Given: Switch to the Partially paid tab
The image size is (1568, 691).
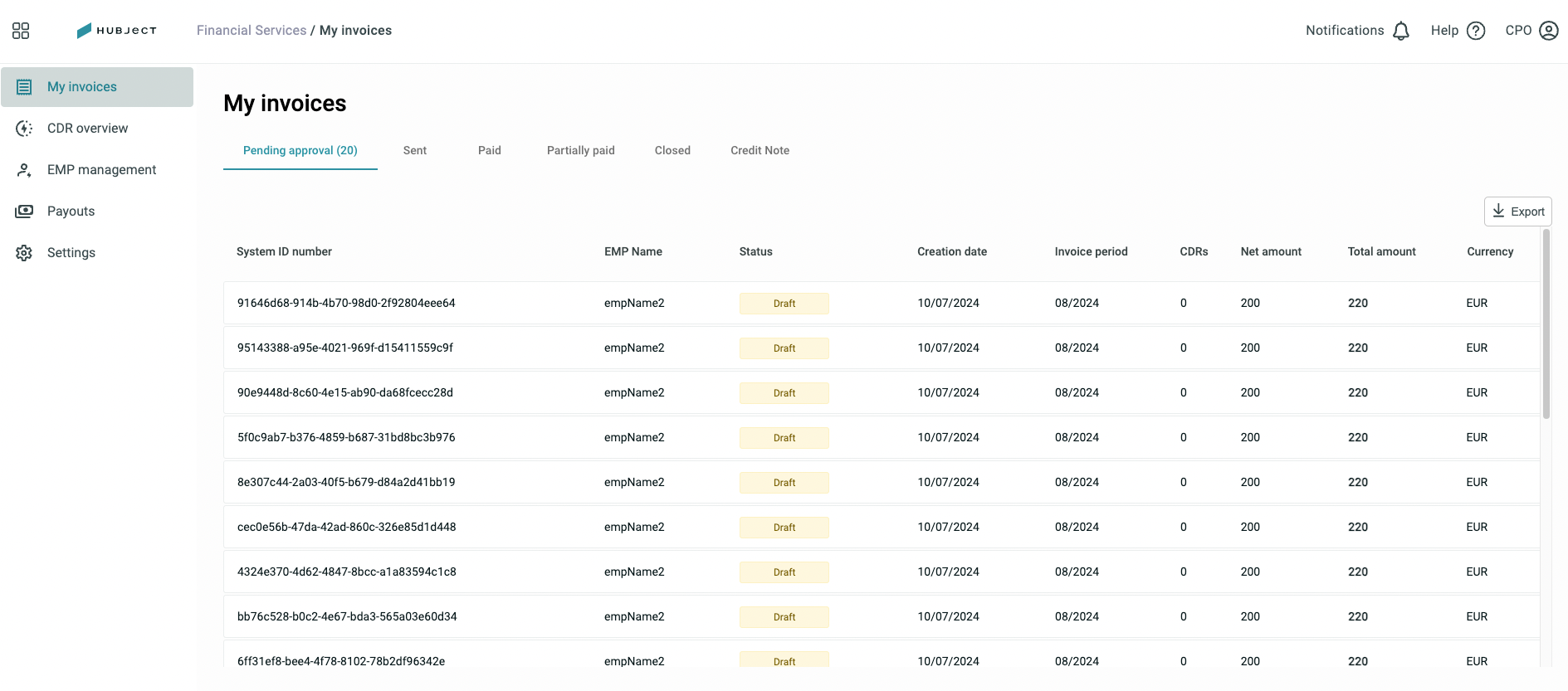Looking at the screenshot, I should pos(581,151).
